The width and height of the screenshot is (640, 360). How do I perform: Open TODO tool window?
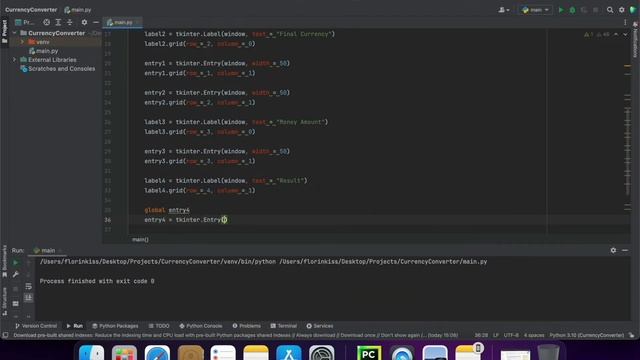click(159, 326)
